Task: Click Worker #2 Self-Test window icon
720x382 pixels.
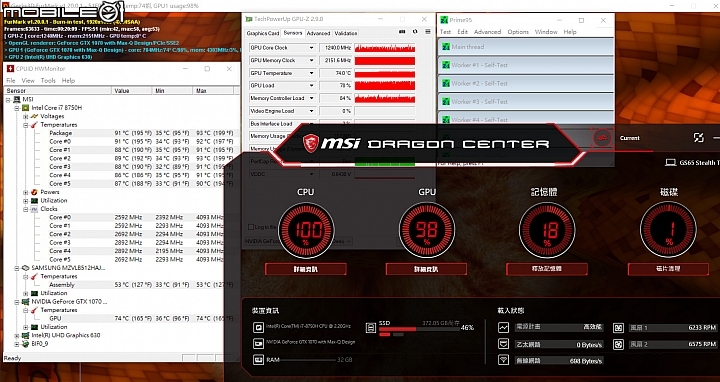Action: click(445, 84)
